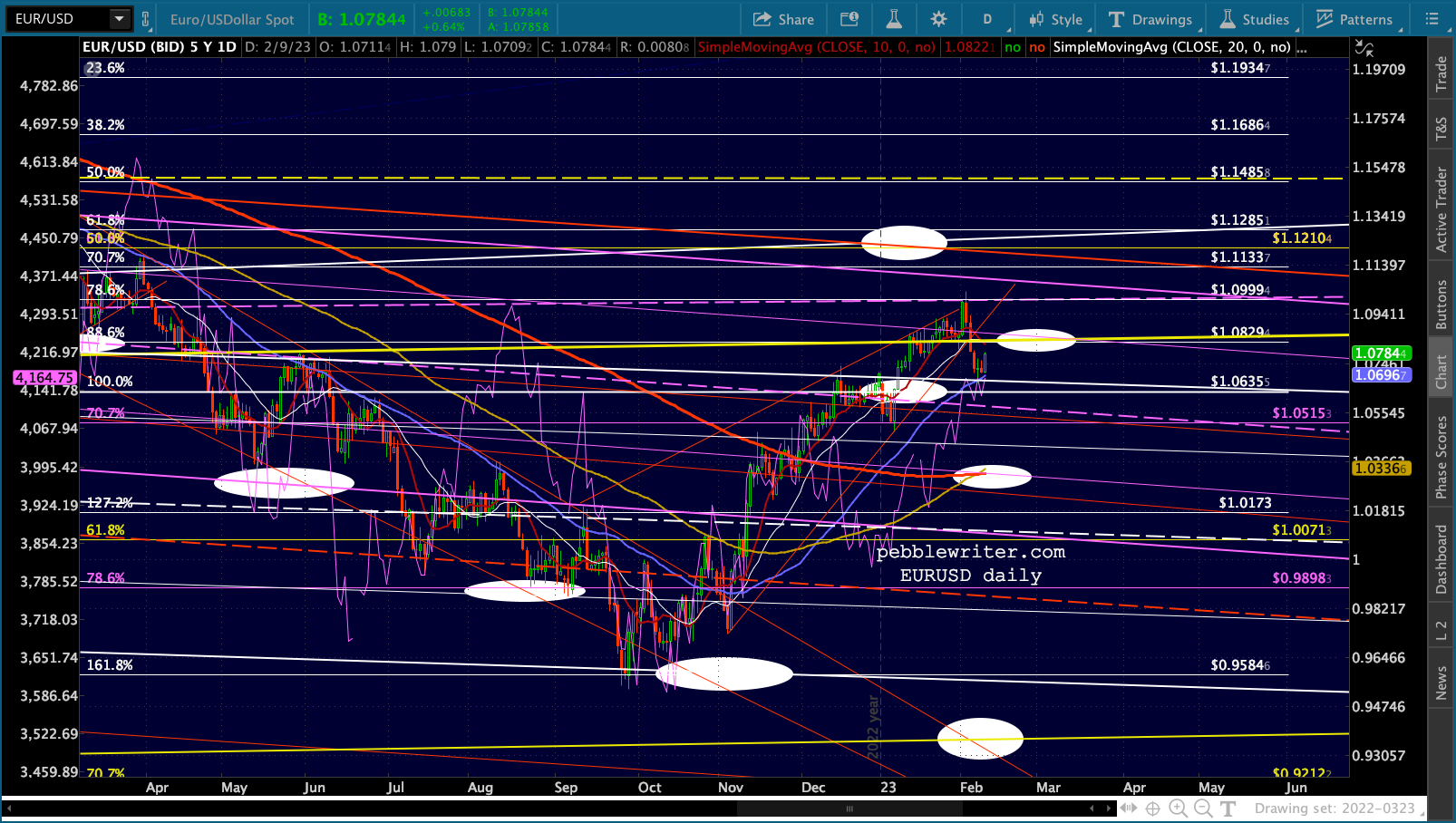Image resolution: width=1456 pixels, height=823 pixels.
Task: Open the Buttons sidebar tab
Action: point(1441,305)
